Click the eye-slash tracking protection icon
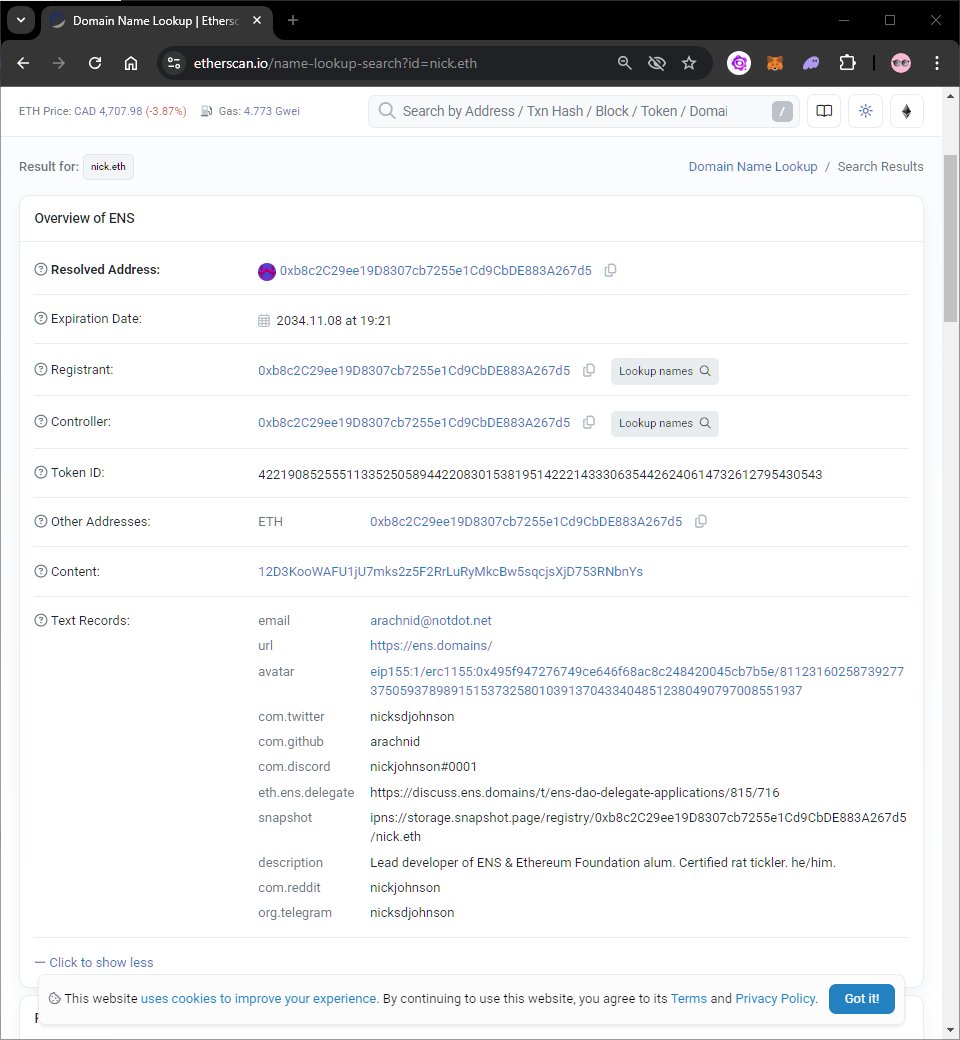Viewport: 960px width, 1040px height. pyautogui.click(x=656, y=63)
